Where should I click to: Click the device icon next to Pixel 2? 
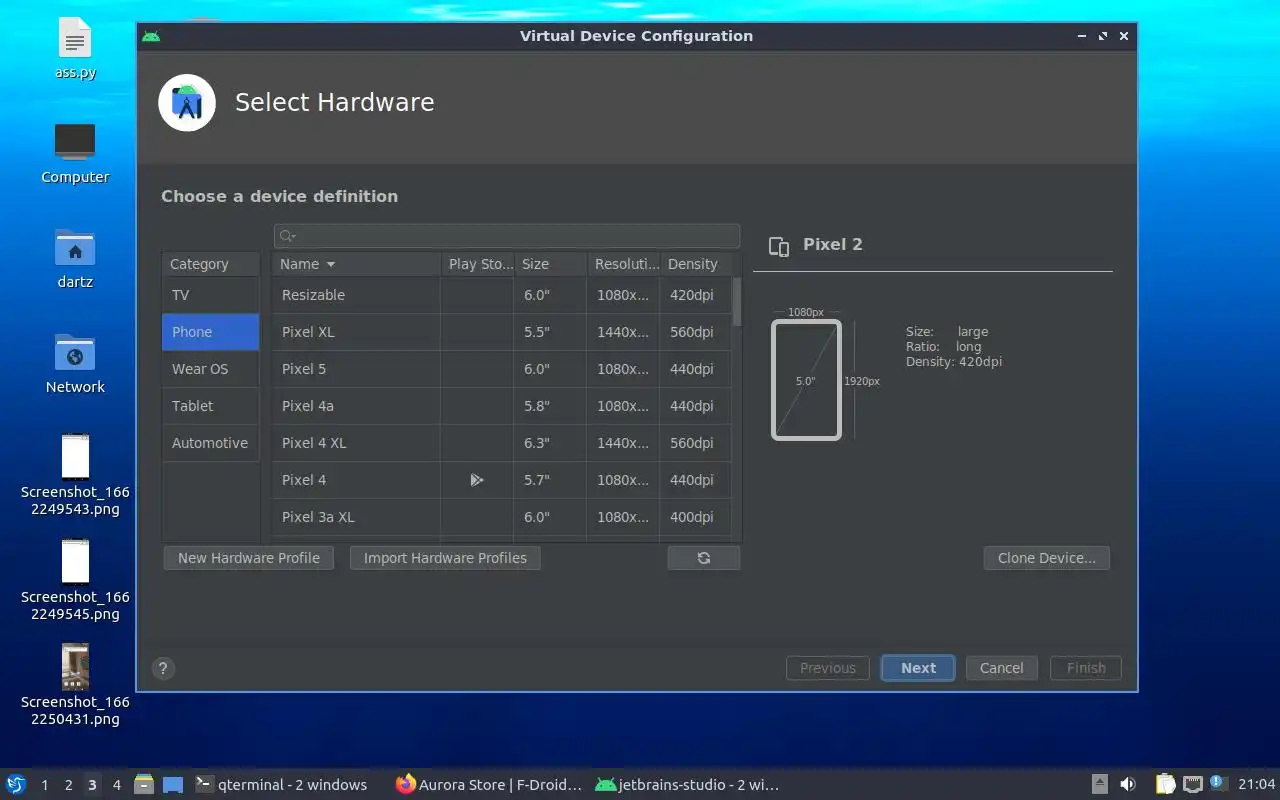tap(779, 246)
